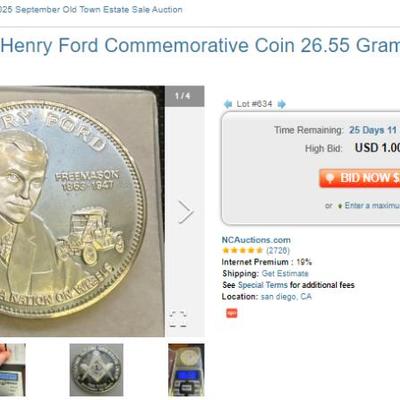
Task: Visit the NCAuctions.com seller page
Action: coord(256,240)
